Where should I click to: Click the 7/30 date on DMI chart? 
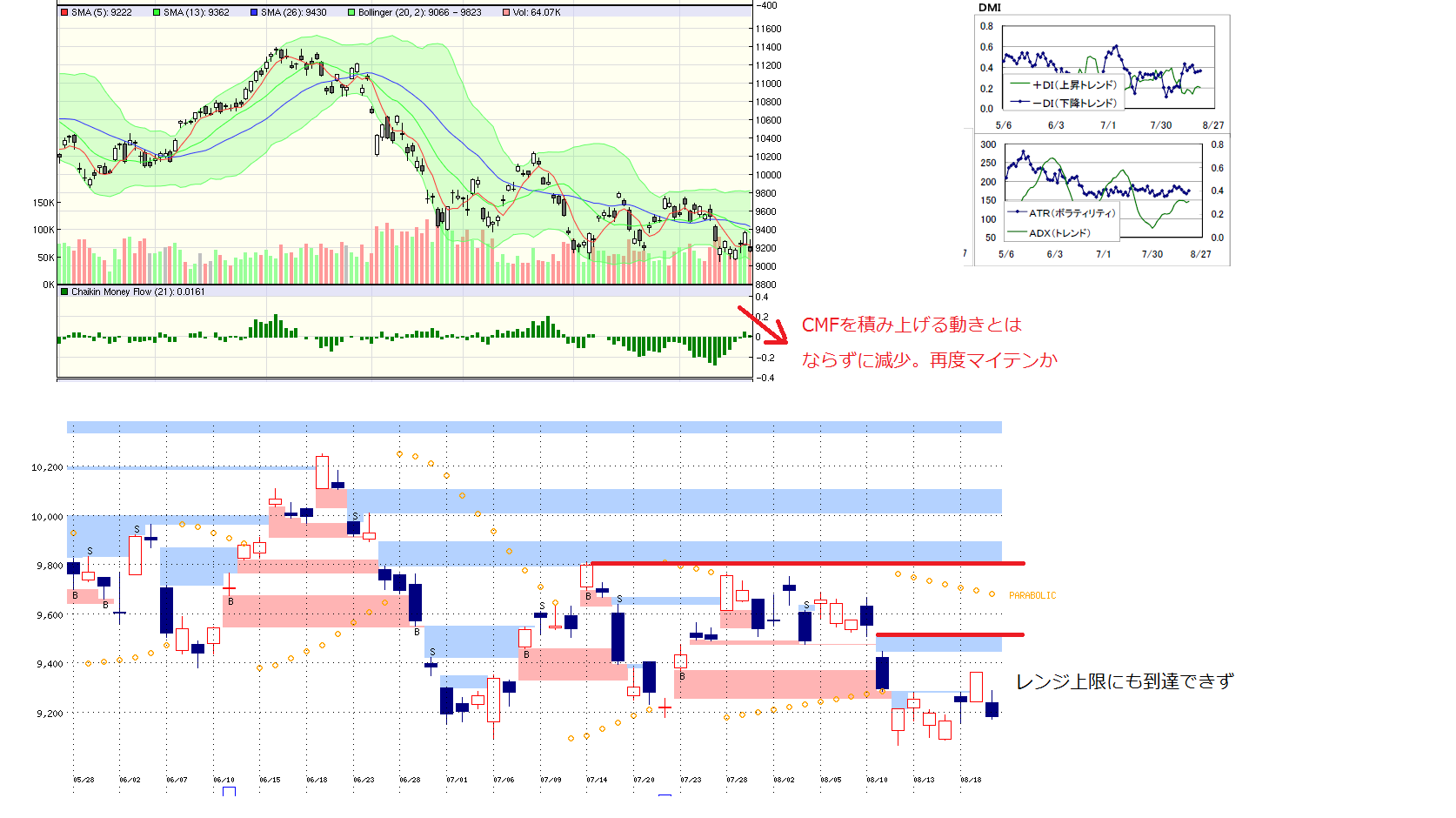click(1160, 125)
